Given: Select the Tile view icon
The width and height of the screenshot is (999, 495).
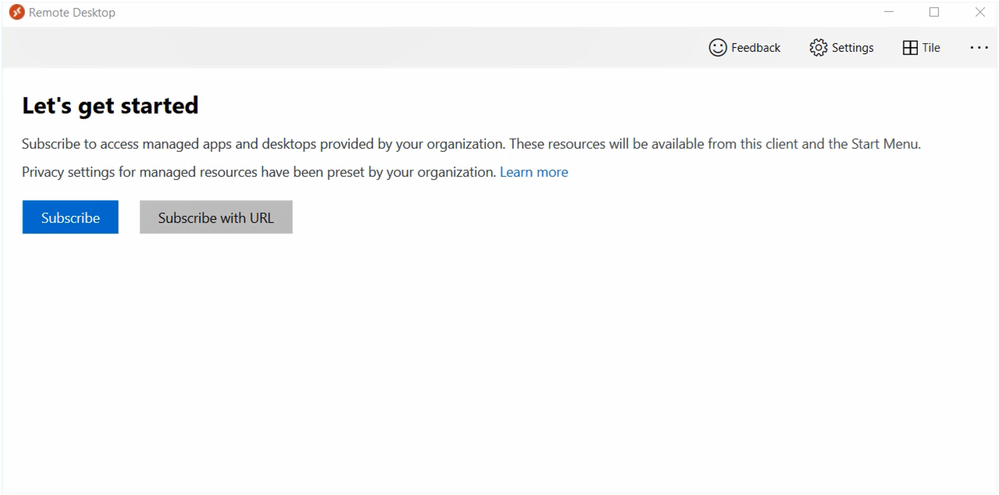Looking at the screenshot, I should (x=910, y=48).
